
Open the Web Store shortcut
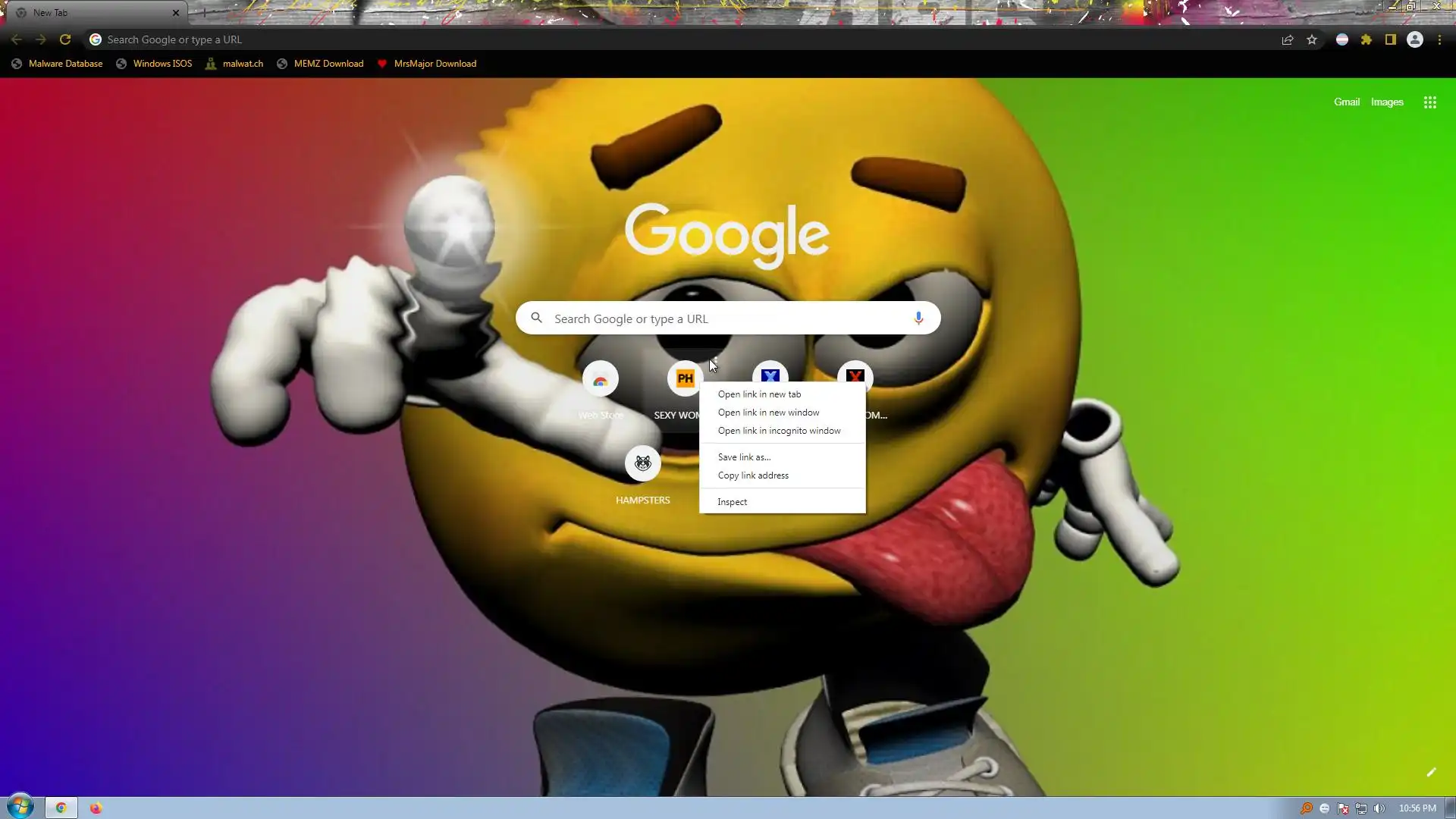click(600, 379)
